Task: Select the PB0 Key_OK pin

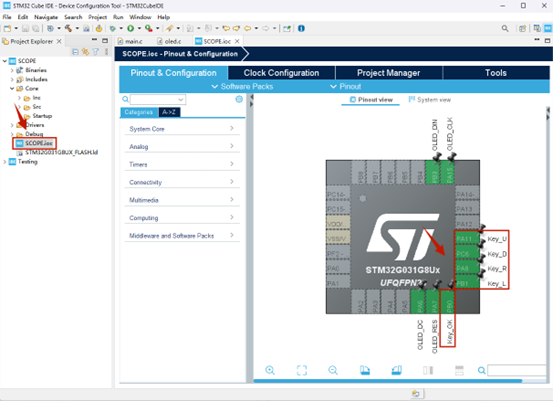Action: 448,302
